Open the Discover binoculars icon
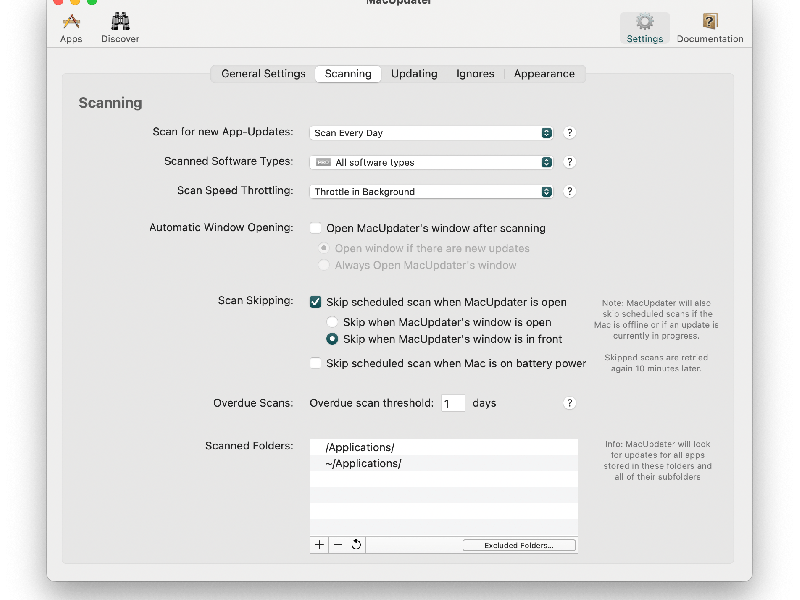 (x=120, y=28)
